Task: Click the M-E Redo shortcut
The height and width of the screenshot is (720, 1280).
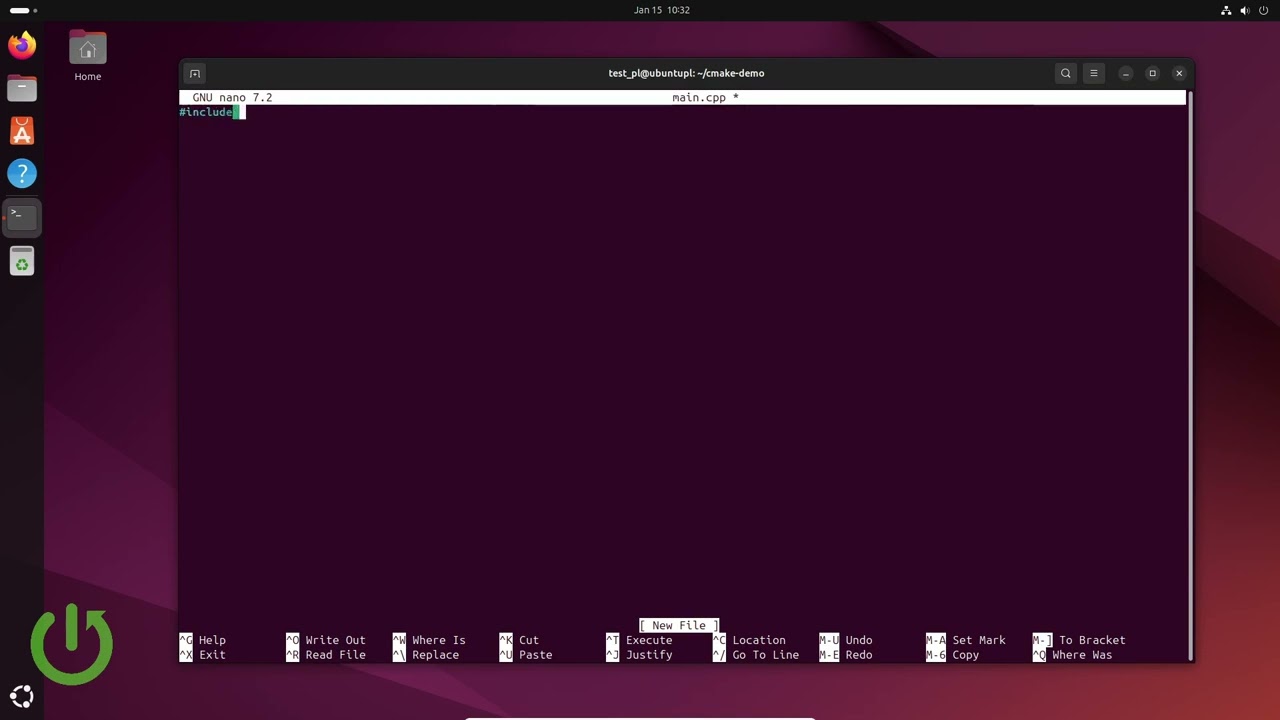Action: coord(846,655)
